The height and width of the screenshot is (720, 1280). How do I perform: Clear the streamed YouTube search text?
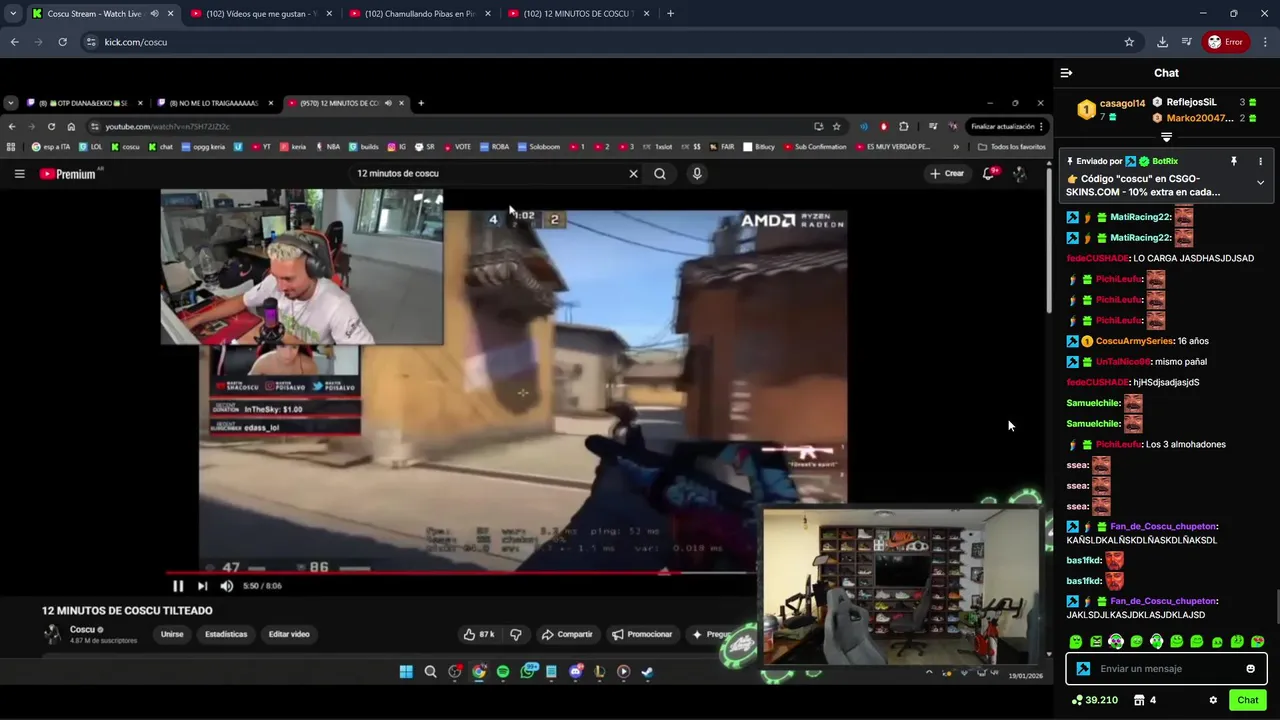[633, 174]
